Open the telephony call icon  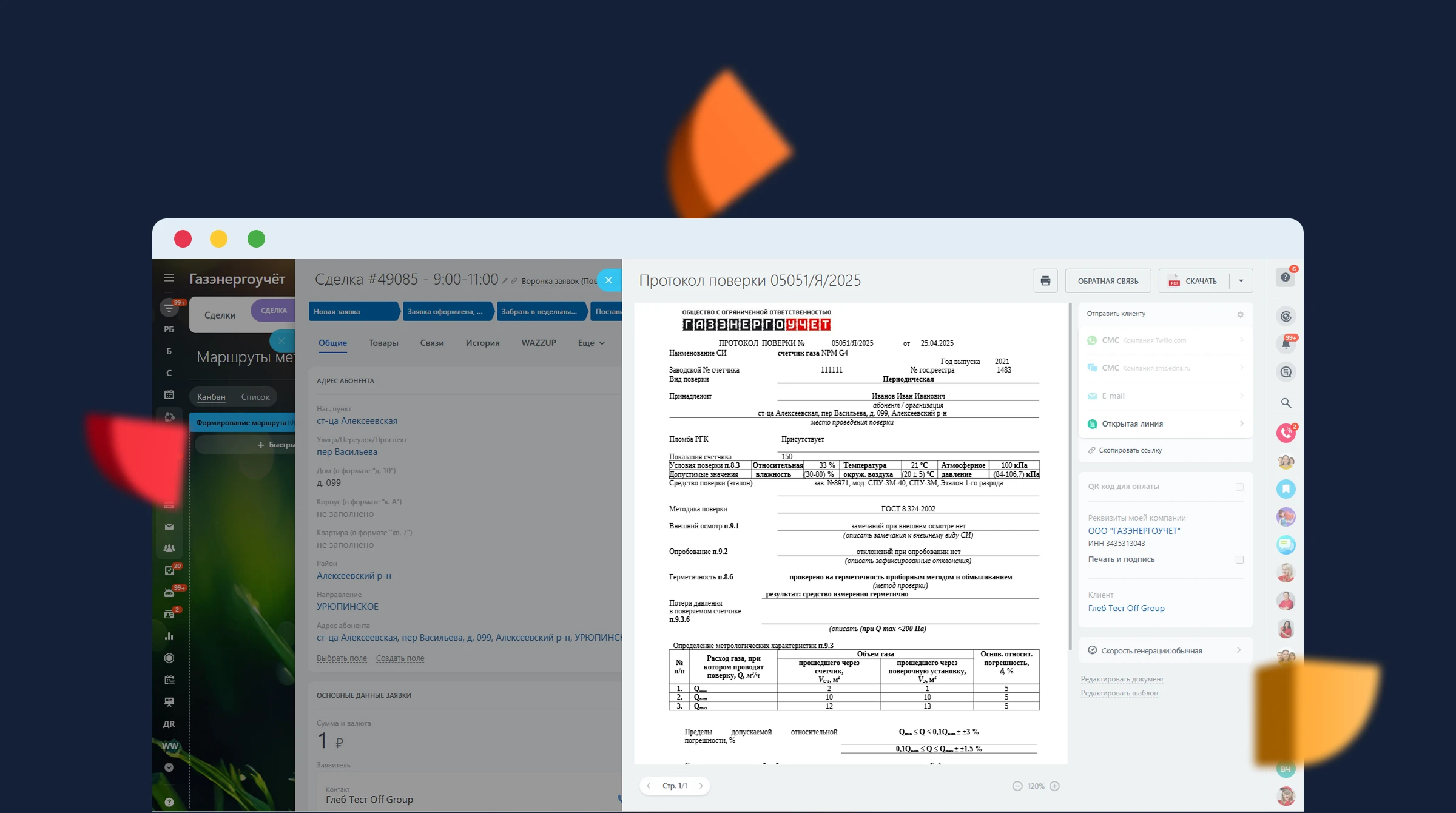pos(1286,433)
